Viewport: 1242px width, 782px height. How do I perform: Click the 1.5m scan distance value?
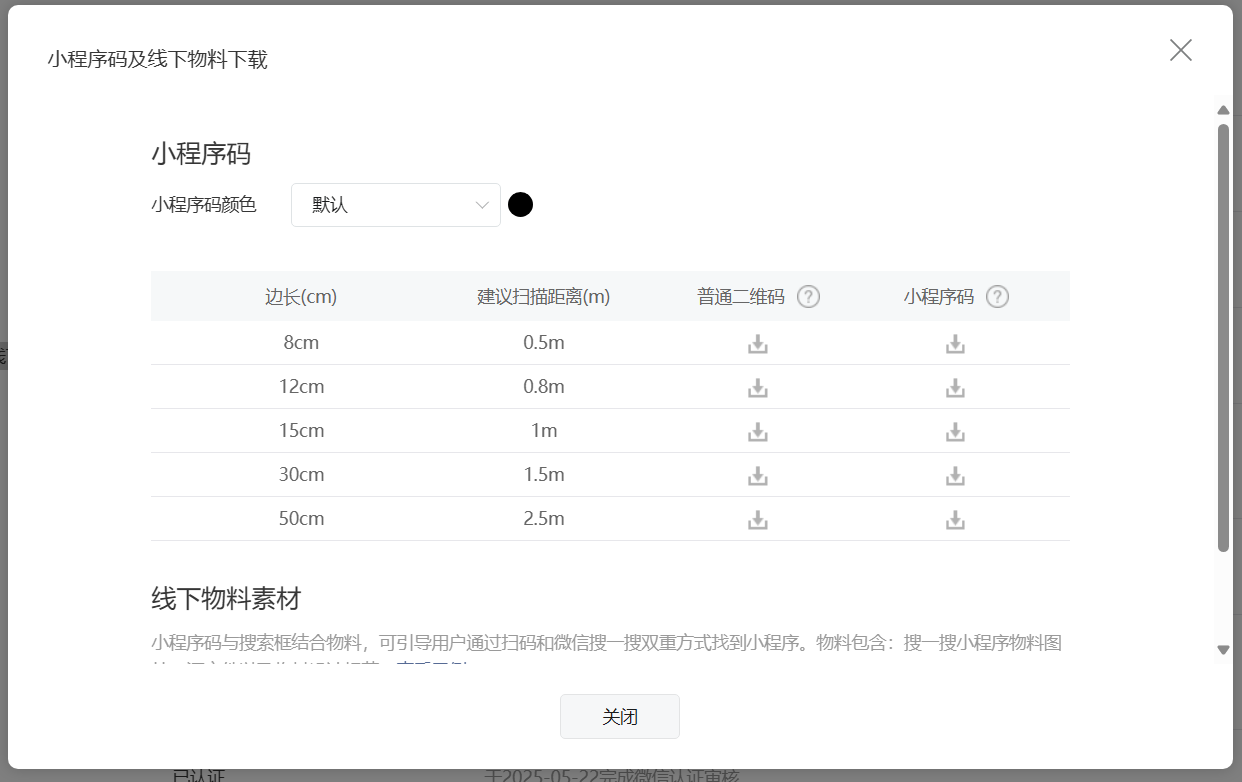tap(544, 475)
